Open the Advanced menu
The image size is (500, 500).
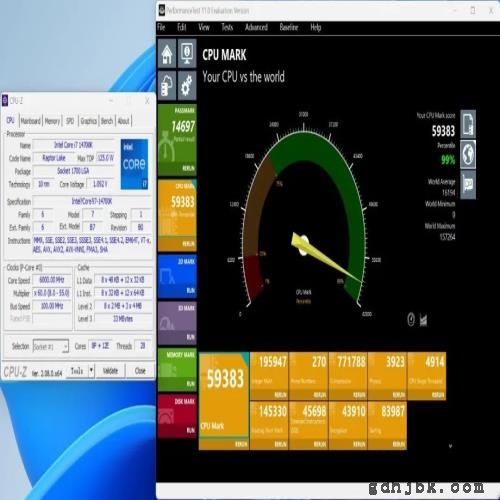coord(256,27)
